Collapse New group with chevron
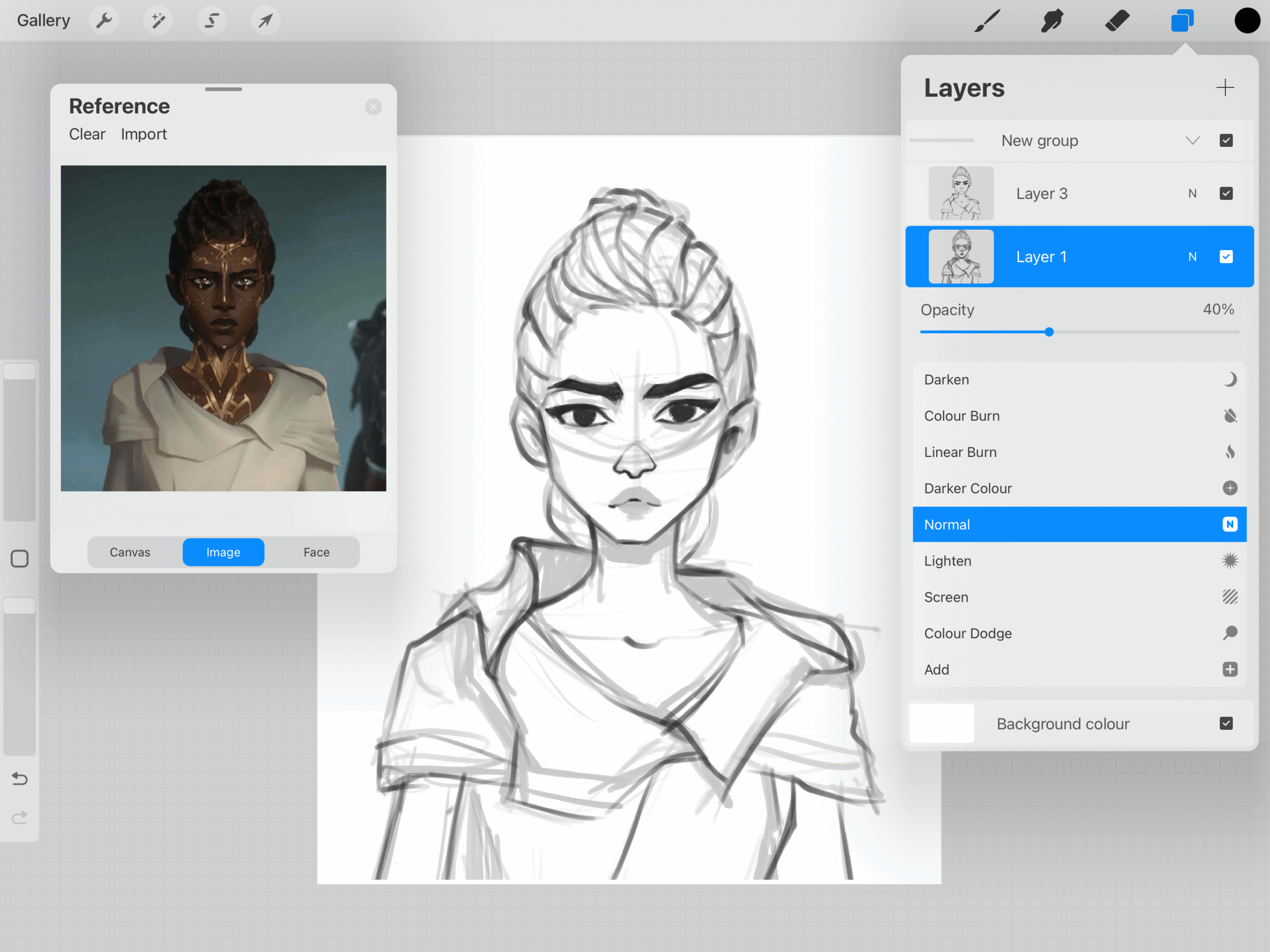1270x952 pixels. click(1193, 141)
